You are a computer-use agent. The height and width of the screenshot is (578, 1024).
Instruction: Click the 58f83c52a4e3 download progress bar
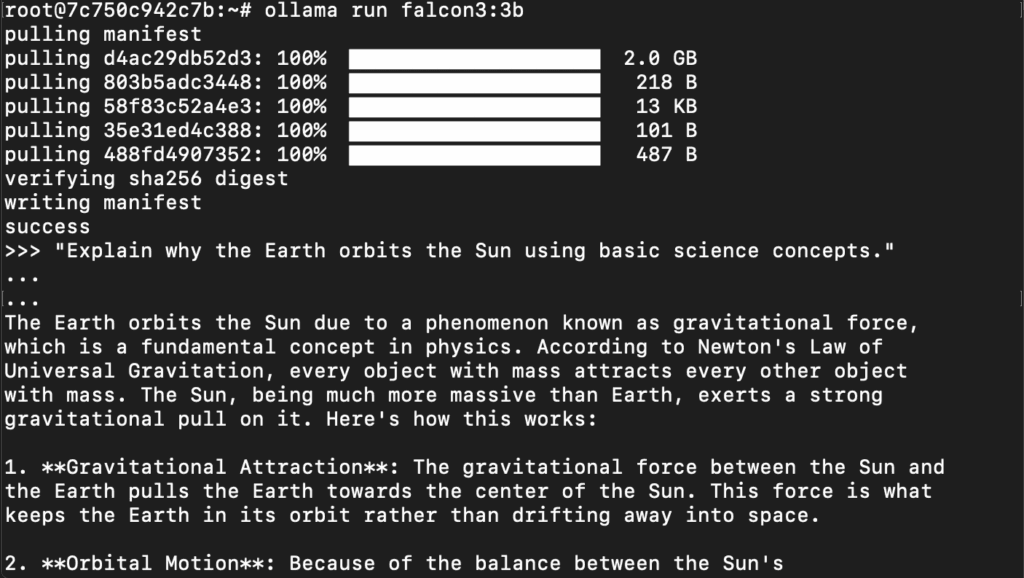pyautogui.click(x=474, y=106)
